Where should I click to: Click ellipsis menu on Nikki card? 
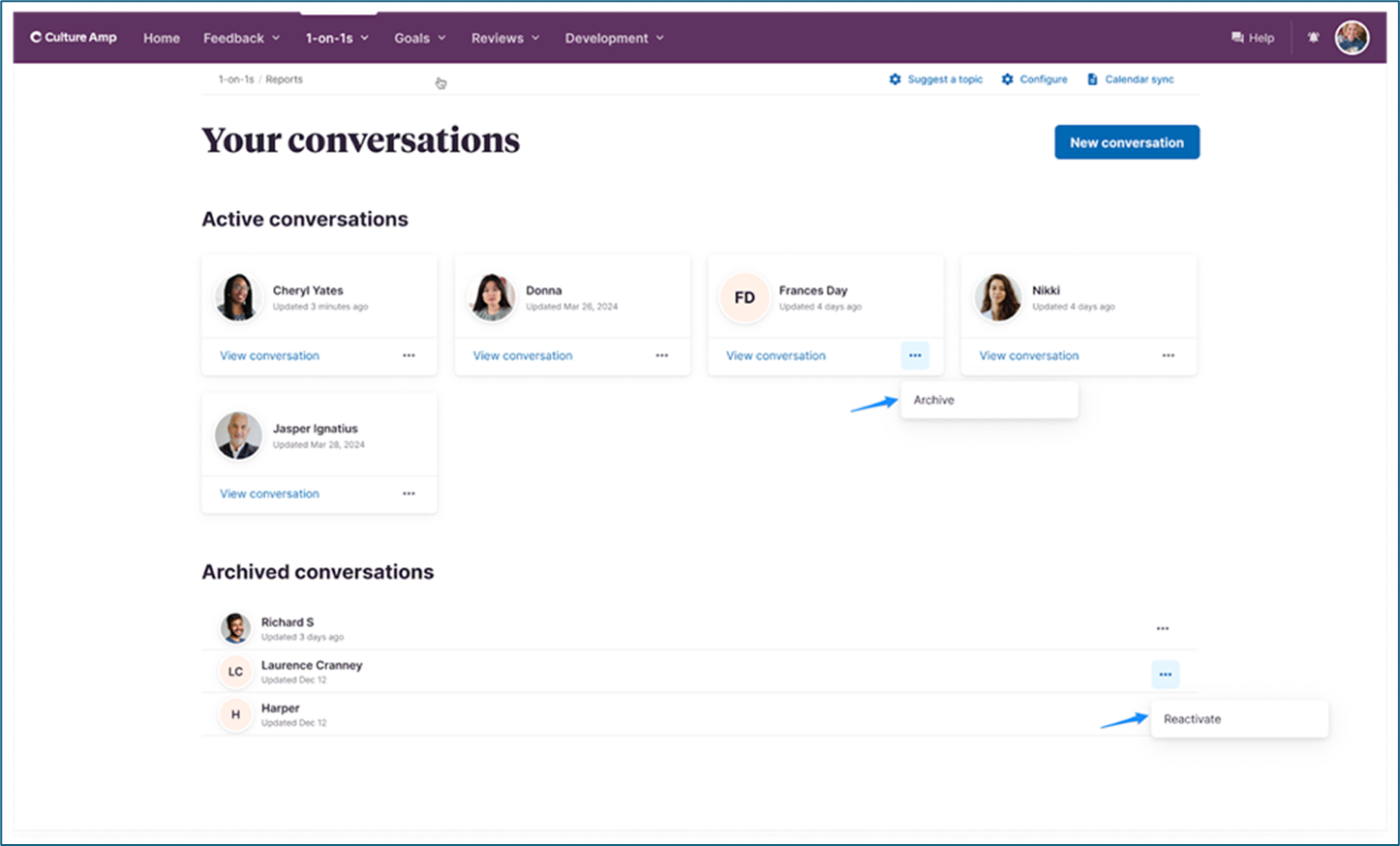point(1168,356)
